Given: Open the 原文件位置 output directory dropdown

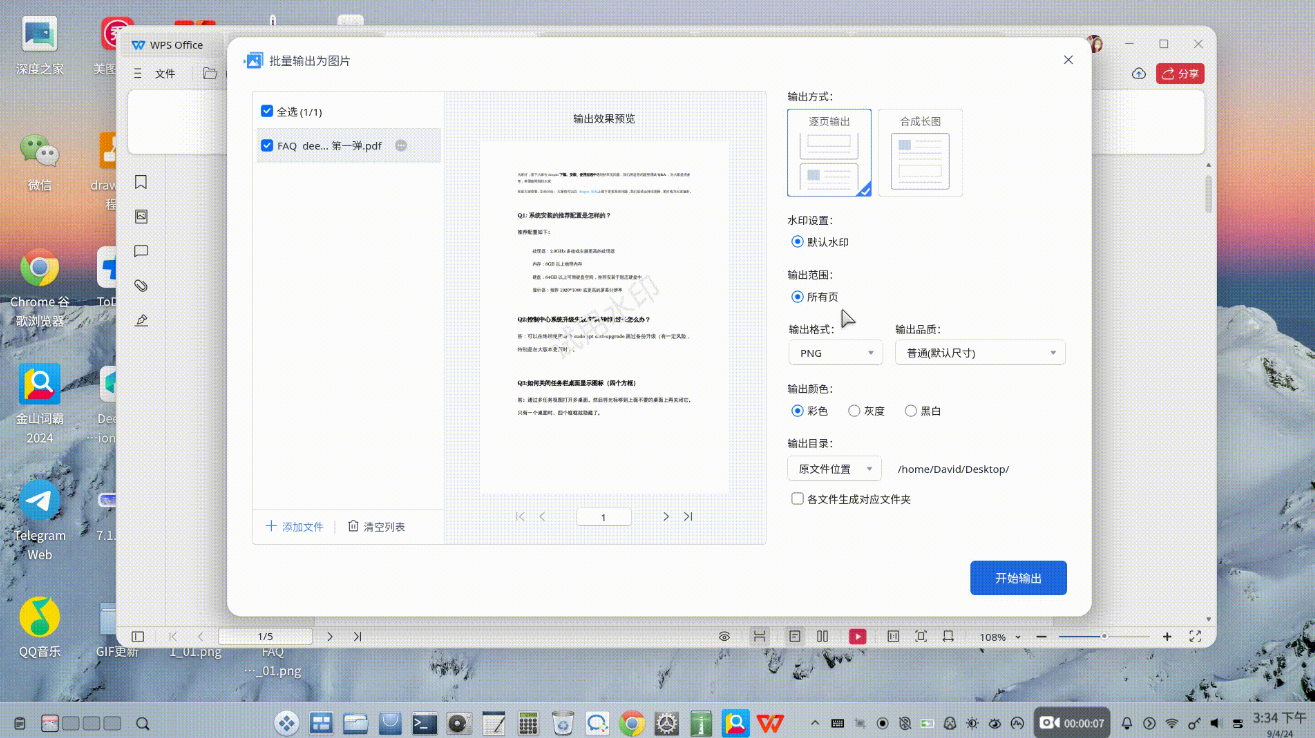Looking at the screenshot, I should click(x=835, y=469).
